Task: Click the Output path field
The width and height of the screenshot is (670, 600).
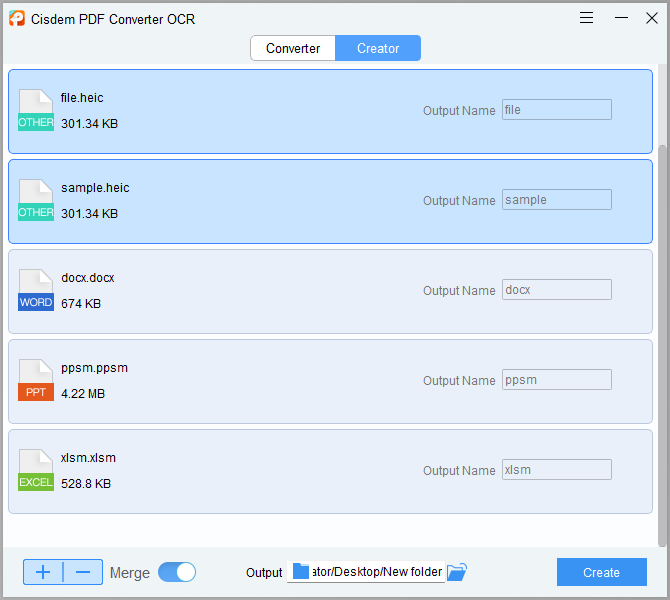Action: click(x=366, y=572)
